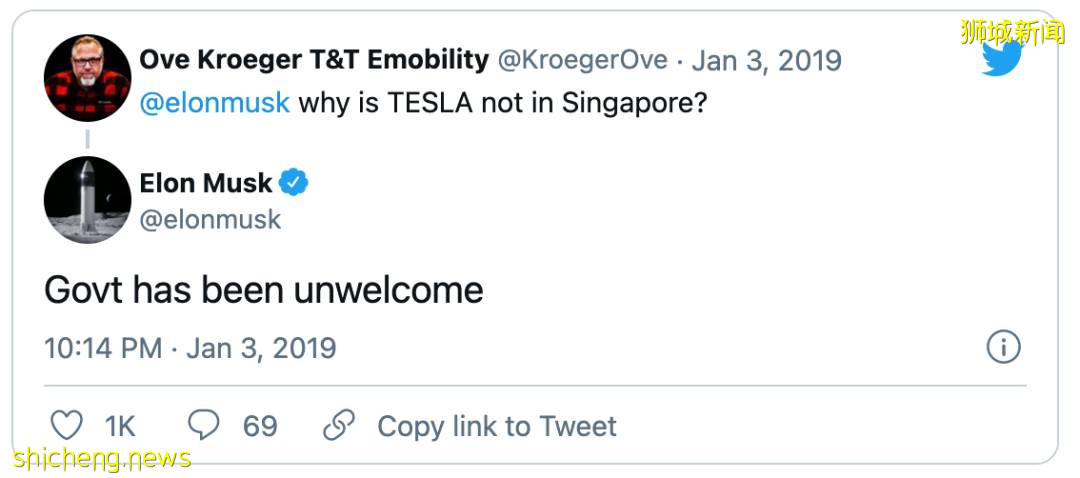Open the 10:14 PM · Jan 3, 2019 timestamp
The image size is (1080, 478).
tap(190, 348)
